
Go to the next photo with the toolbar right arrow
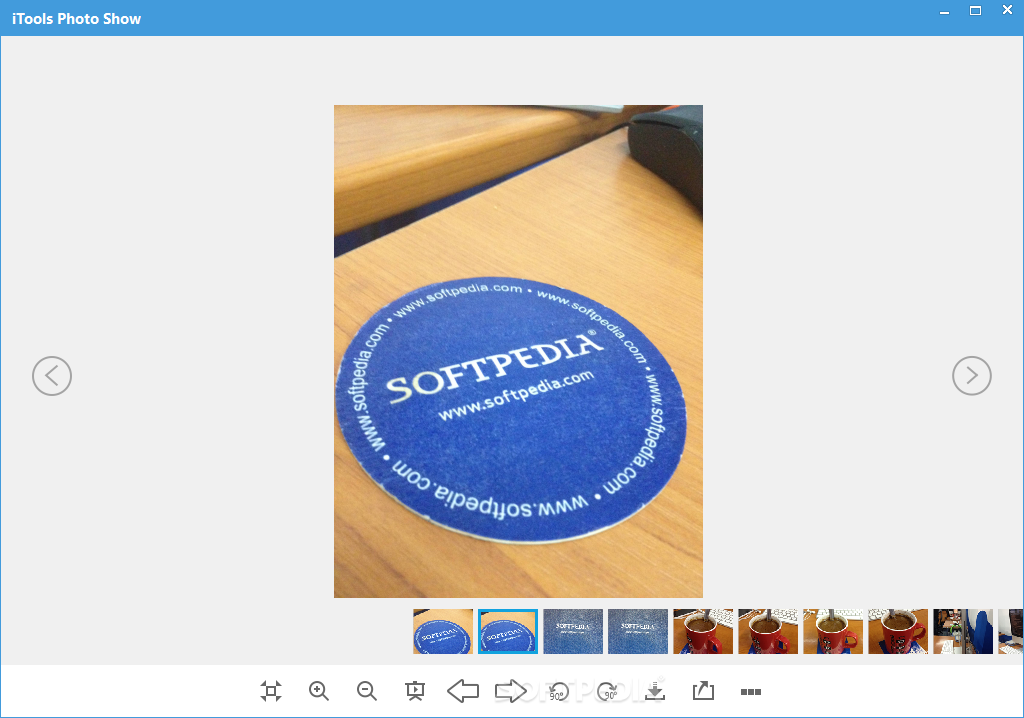pyautogui.click(x=511, y=691)
